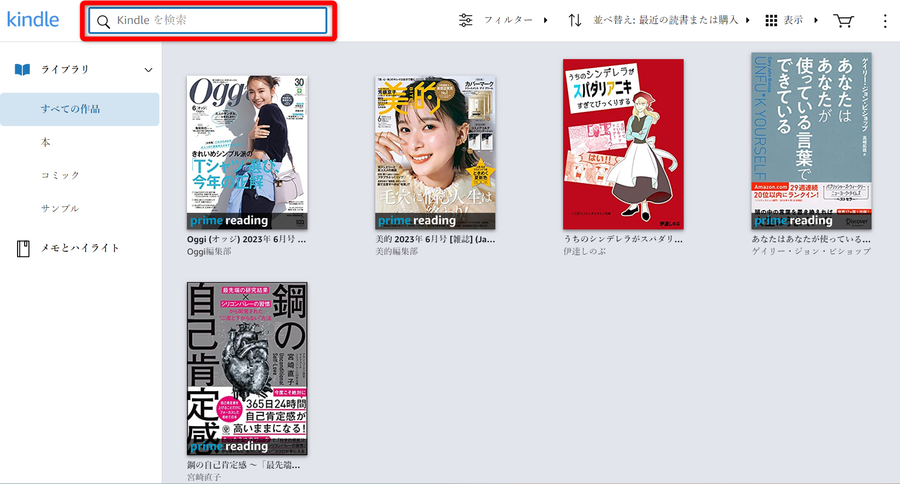Open the 美的 magazine cover
The image size is (900, 484).
435,152
